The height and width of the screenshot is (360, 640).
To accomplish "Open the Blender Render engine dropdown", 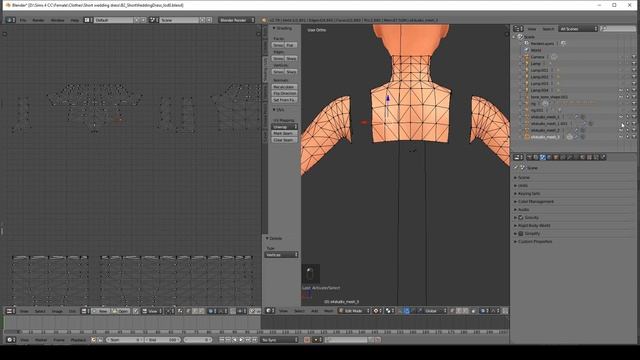I will point(236,20).
